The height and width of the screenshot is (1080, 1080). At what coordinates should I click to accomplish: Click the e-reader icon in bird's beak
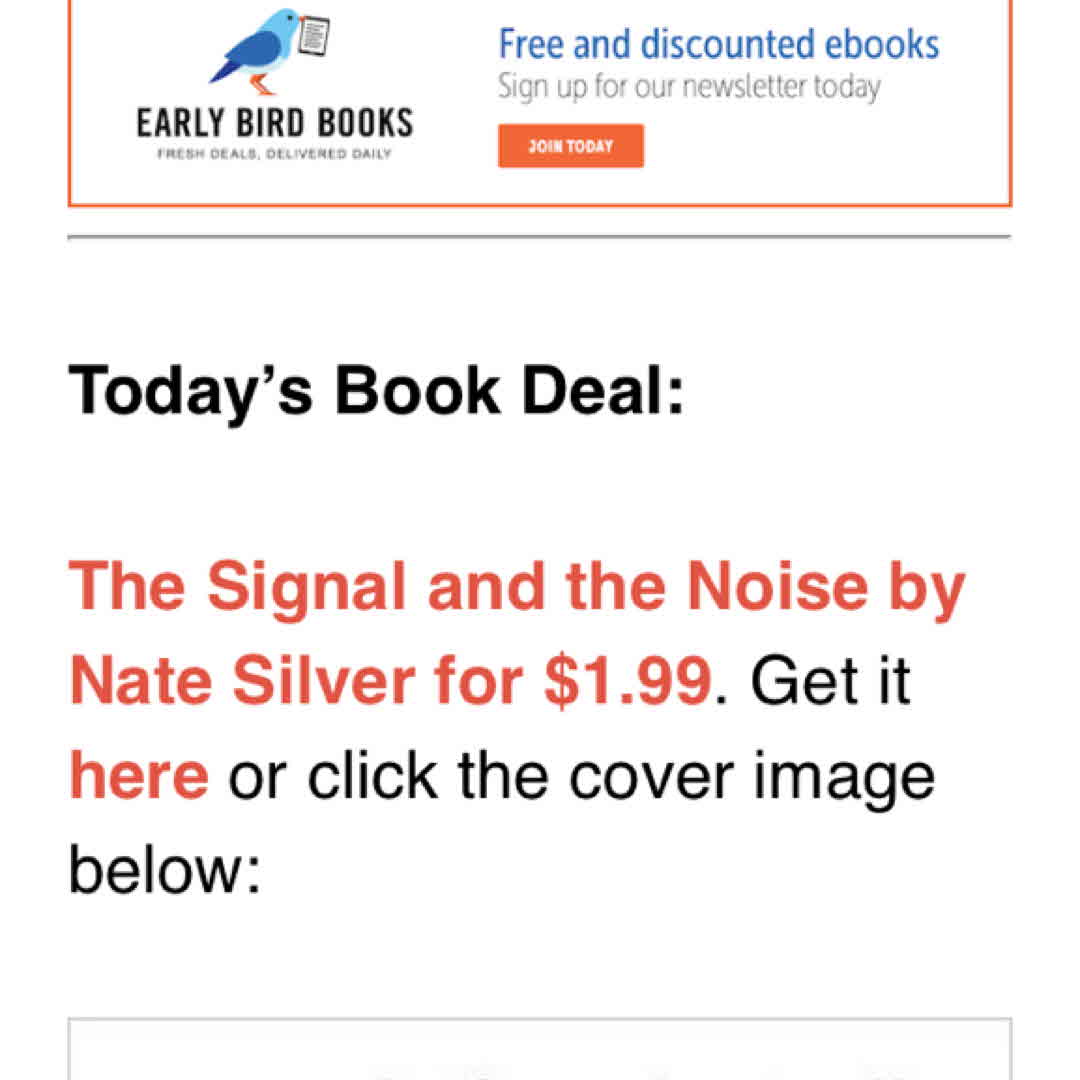(314, 36)
